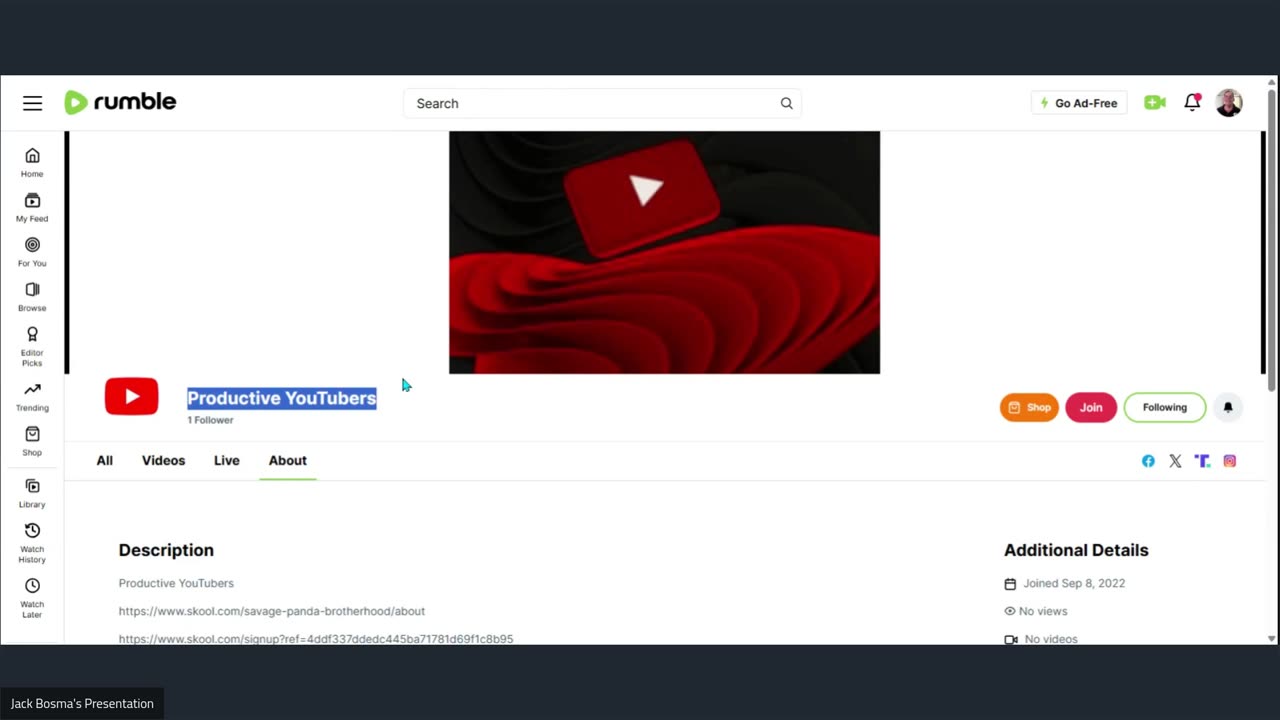Click the Rumble logo
Screen dimensions: 1280x720
pos(120,102)
